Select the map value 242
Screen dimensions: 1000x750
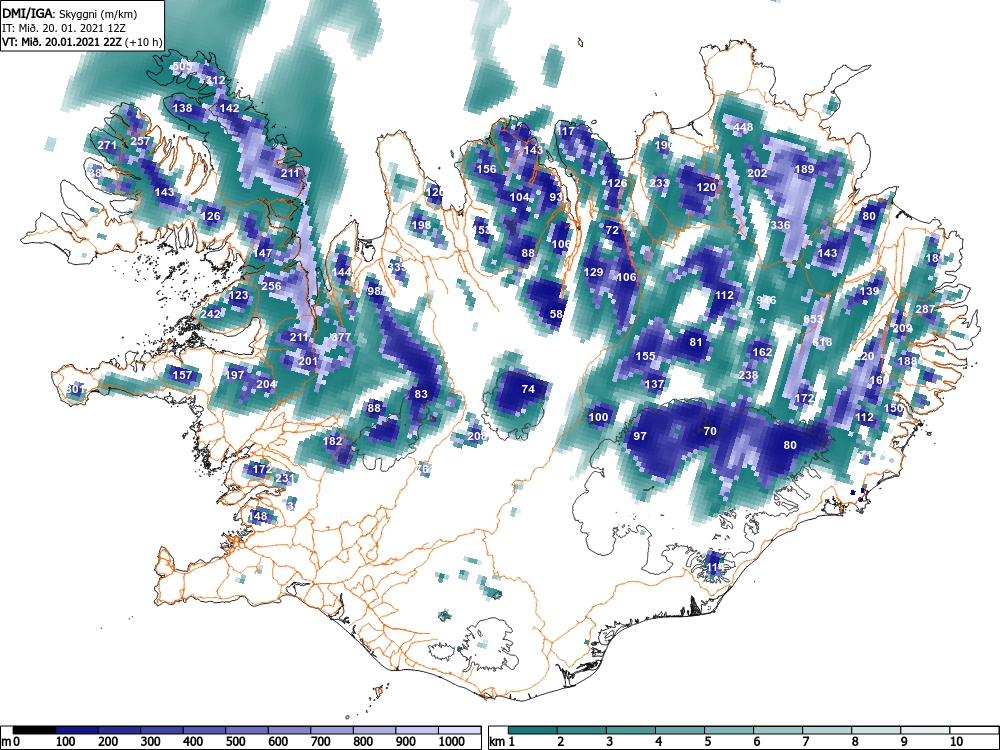[x=210, y=314]
